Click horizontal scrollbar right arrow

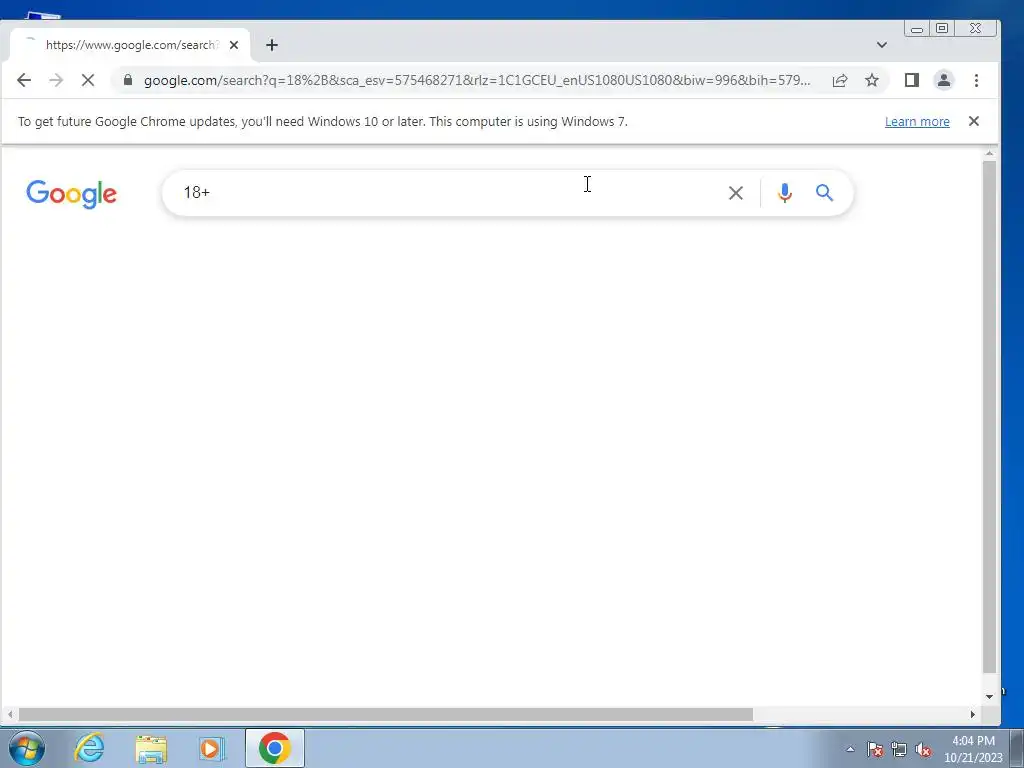tap(972, 714)
